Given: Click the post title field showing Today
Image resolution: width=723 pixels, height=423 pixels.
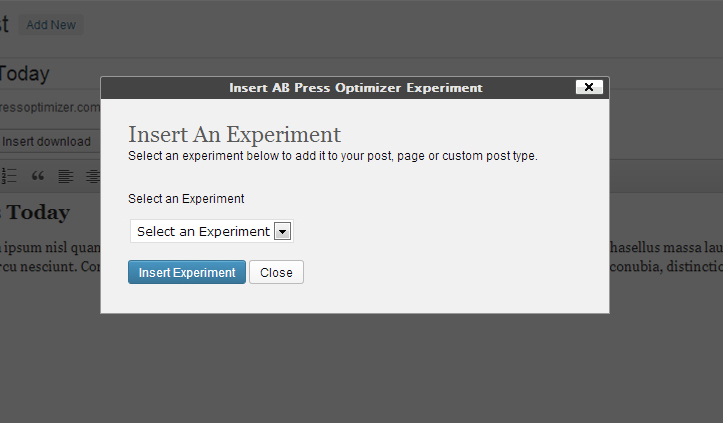Looking at the screenshot, I should [50, 74].
